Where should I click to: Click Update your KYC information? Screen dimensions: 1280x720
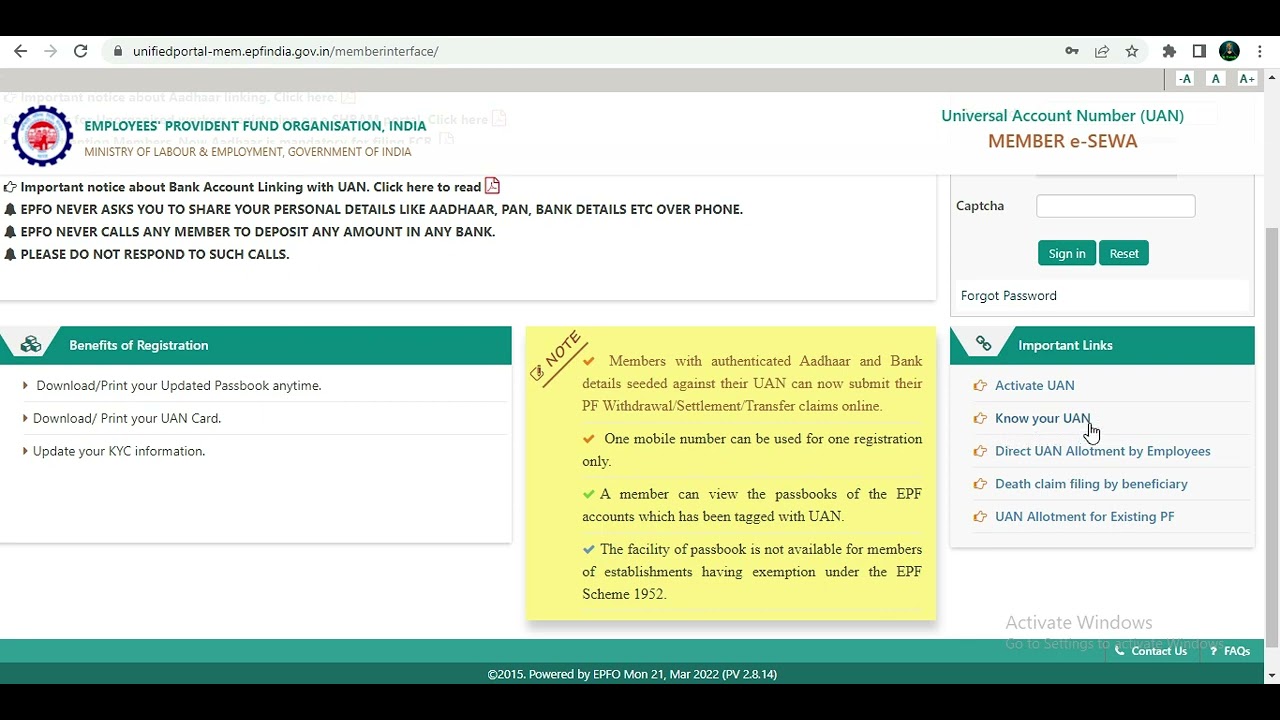118,452
